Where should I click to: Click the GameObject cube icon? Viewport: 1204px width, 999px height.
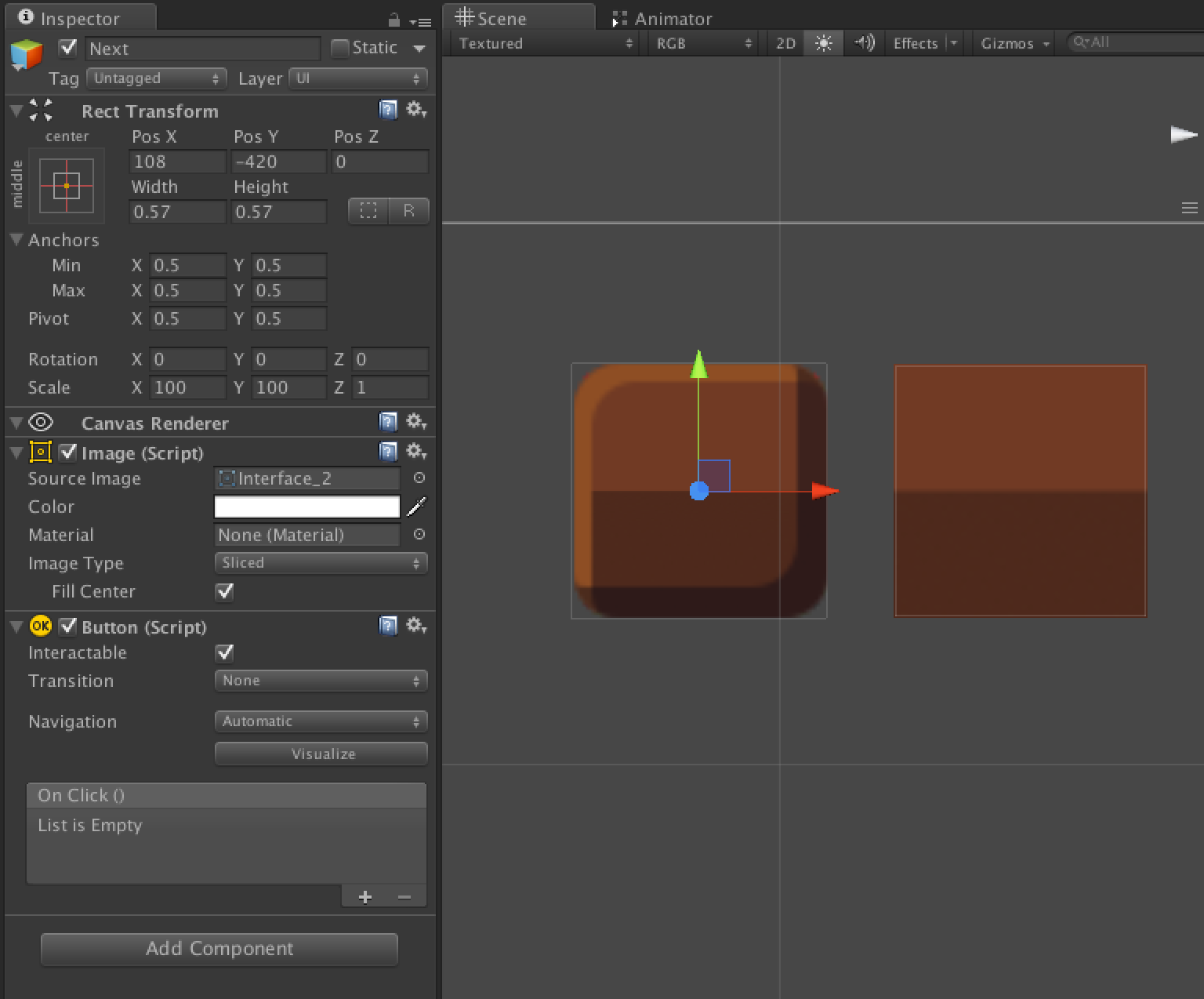click(x=27, y=54)
